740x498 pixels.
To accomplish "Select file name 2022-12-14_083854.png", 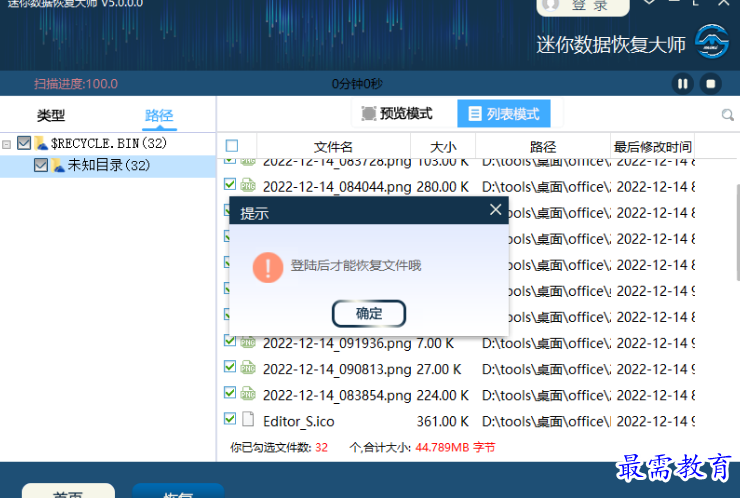I will tap(337, 395).
